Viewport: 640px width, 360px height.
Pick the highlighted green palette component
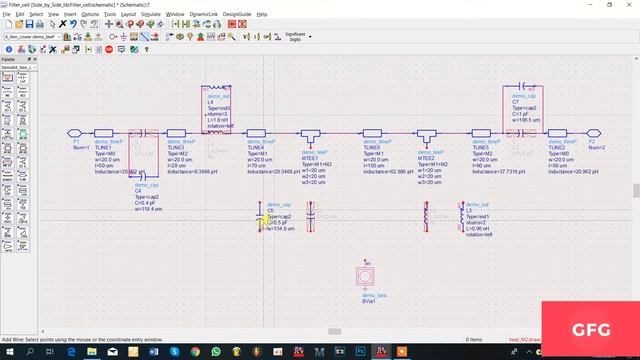pos(23,134)
